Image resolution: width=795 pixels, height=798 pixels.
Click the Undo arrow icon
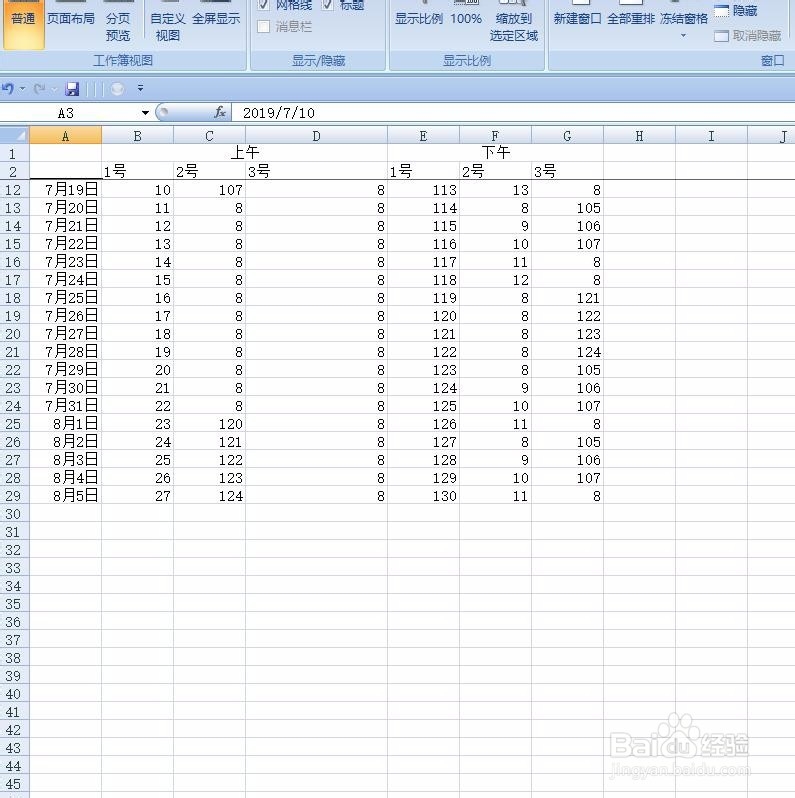(x=8, y=89)
